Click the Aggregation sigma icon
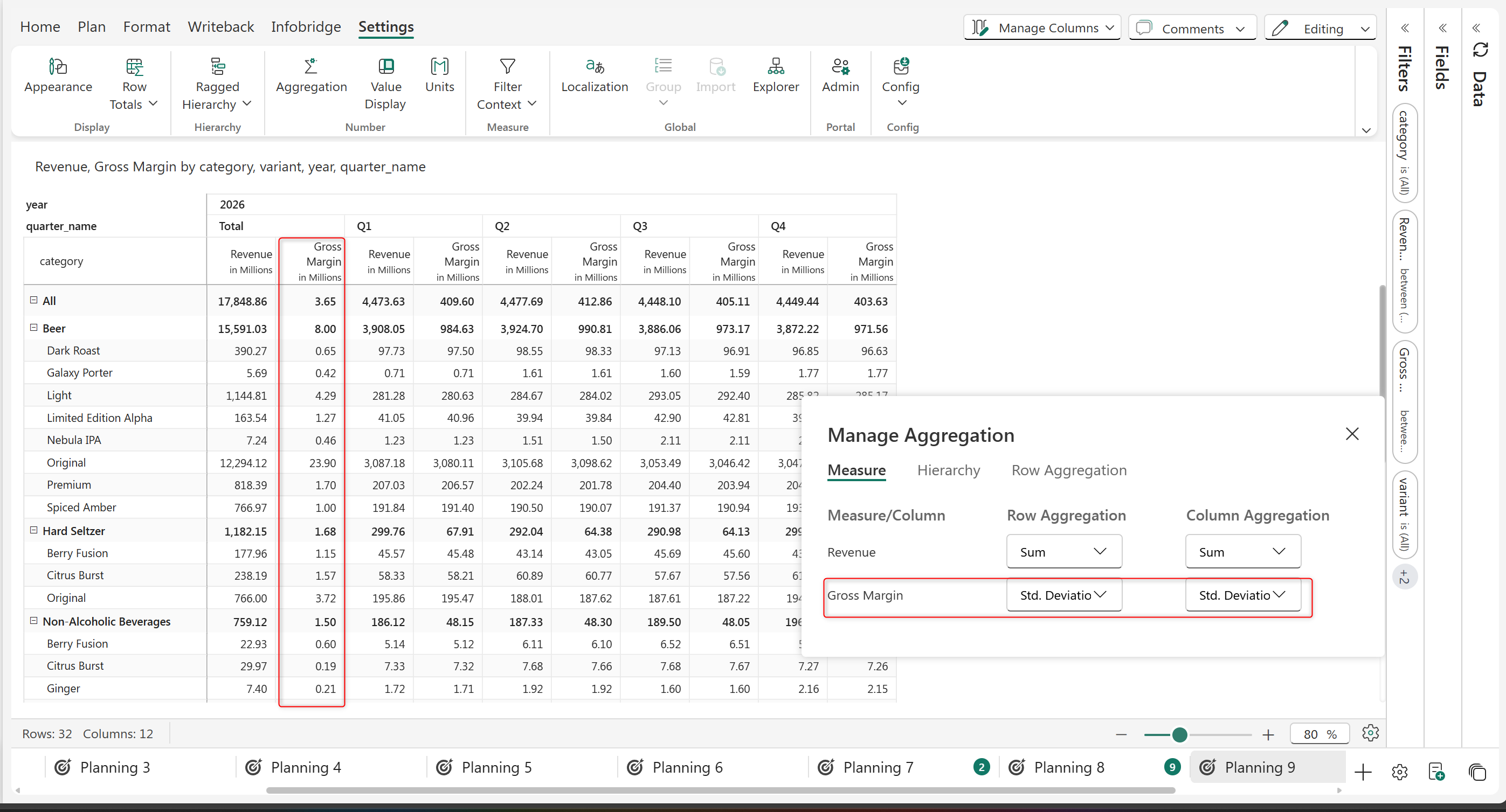 coord(310,67)
